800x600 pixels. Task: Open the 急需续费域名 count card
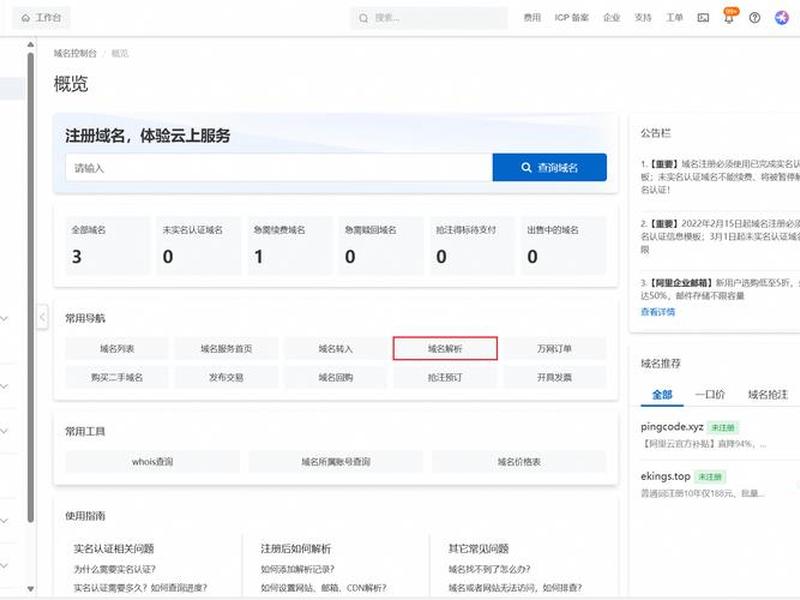tap(290, 245)
